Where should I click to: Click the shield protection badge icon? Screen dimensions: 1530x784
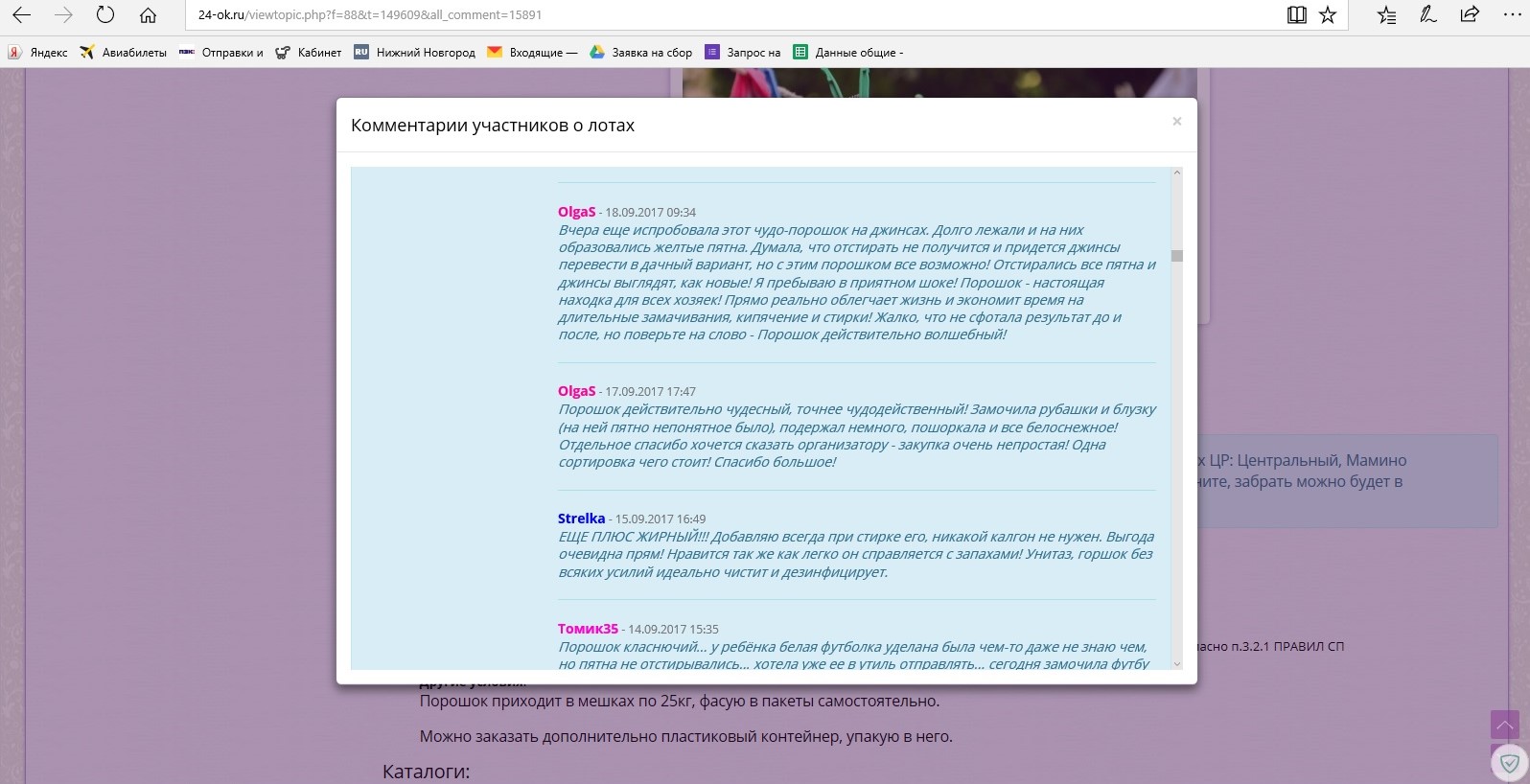coord(1510,763)
